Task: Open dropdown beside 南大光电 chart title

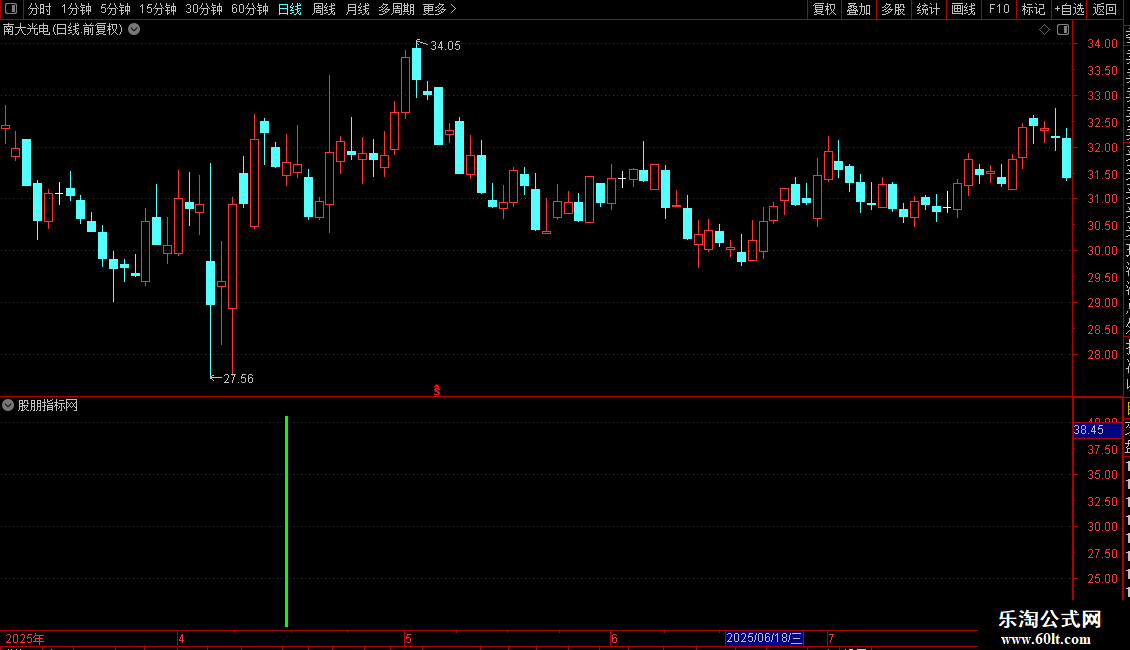Action: (x=134, y=30)
